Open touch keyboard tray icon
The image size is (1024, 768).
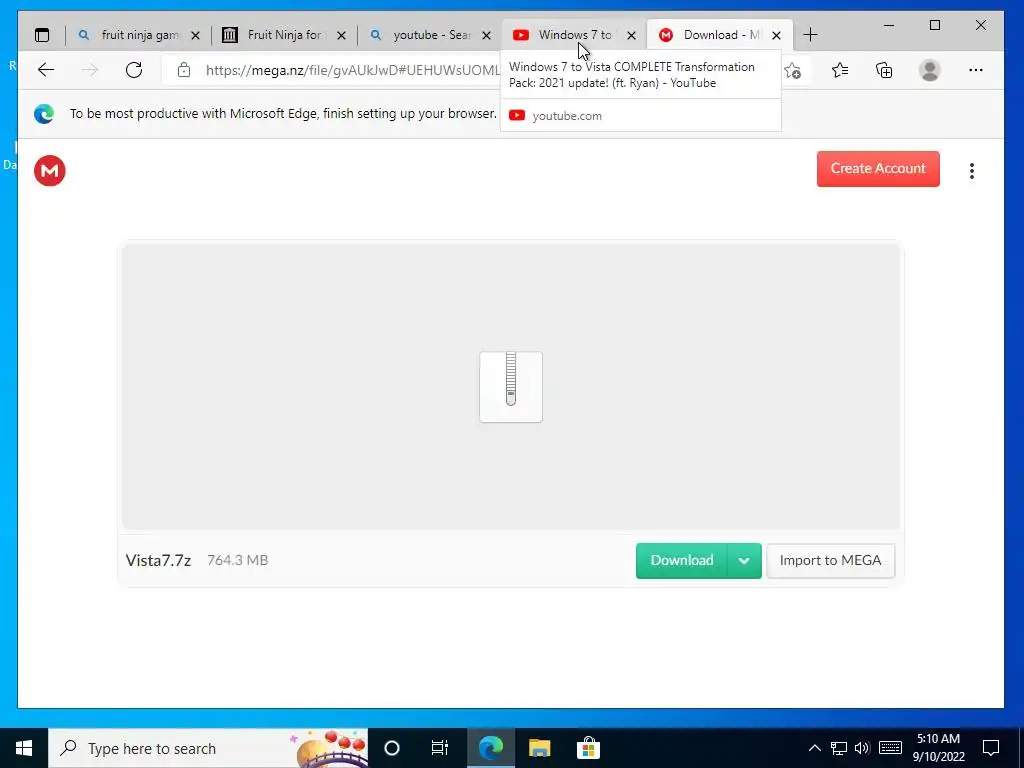pyautogui.click(x=890, y=748)
